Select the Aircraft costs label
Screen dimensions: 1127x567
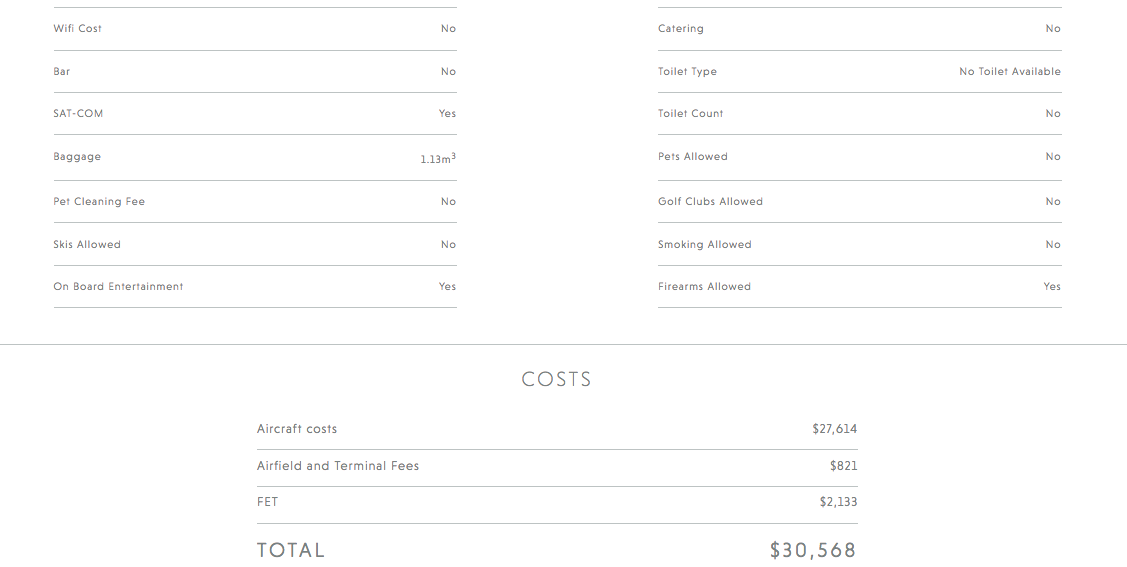point(297,429)
